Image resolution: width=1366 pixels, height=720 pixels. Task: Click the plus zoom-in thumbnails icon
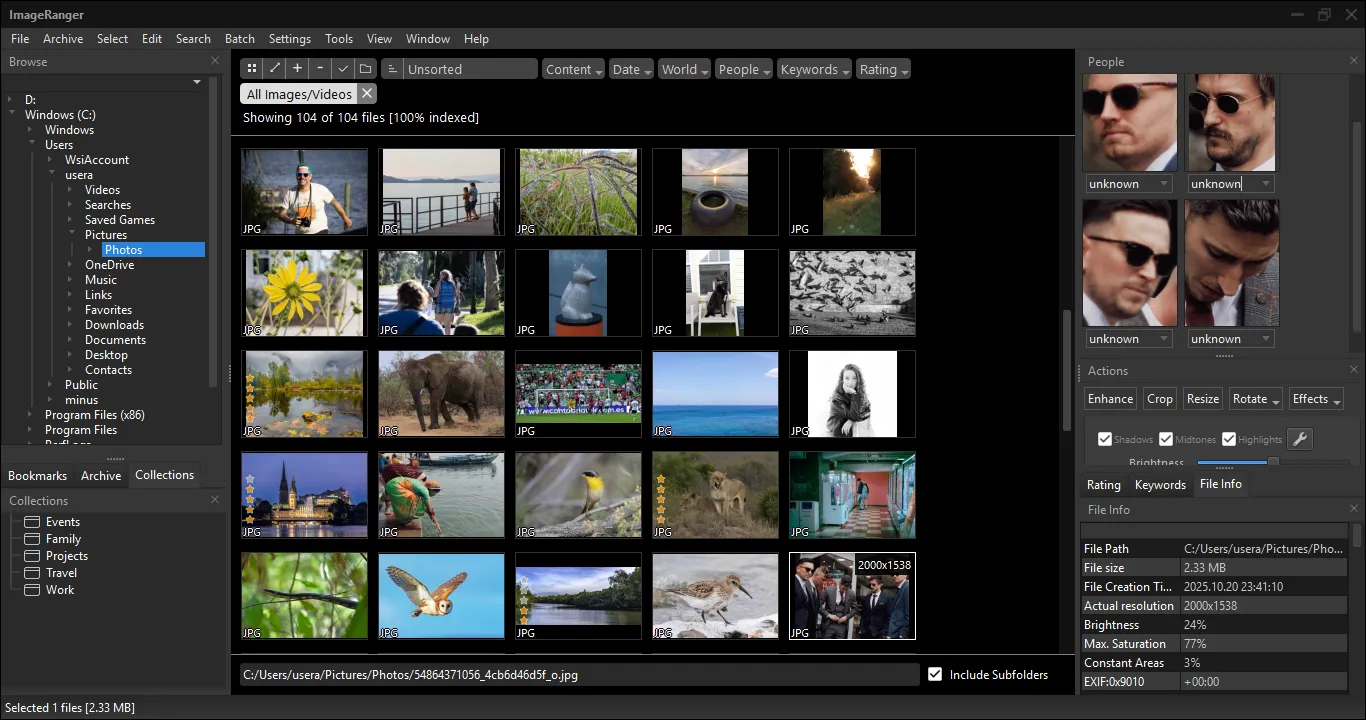[x=297, y=69]
